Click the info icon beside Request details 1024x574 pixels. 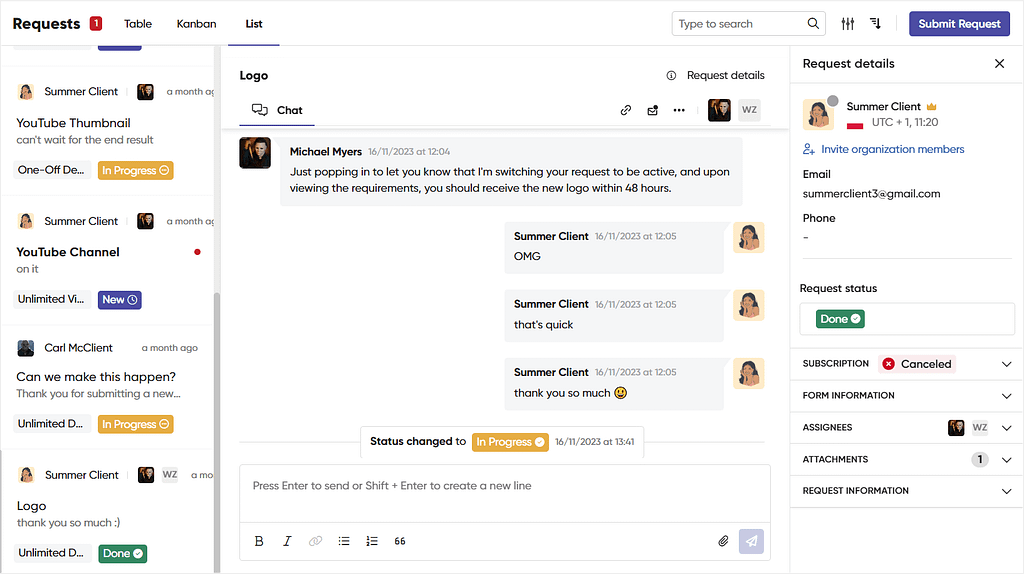pos(671,75)
